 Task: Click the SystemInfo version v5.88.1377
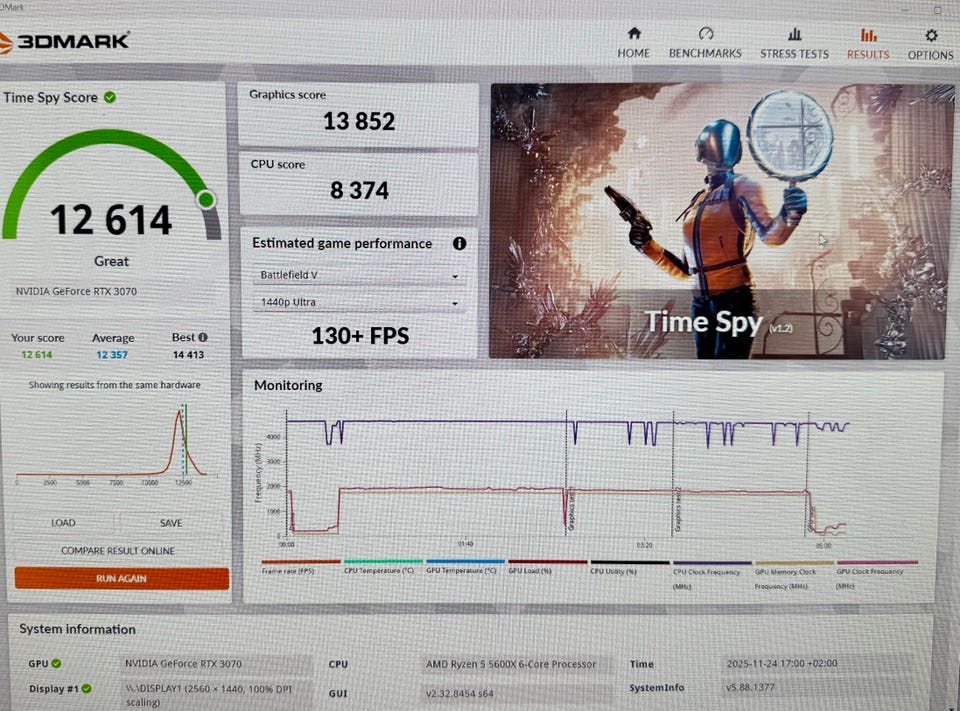point(750,687)
